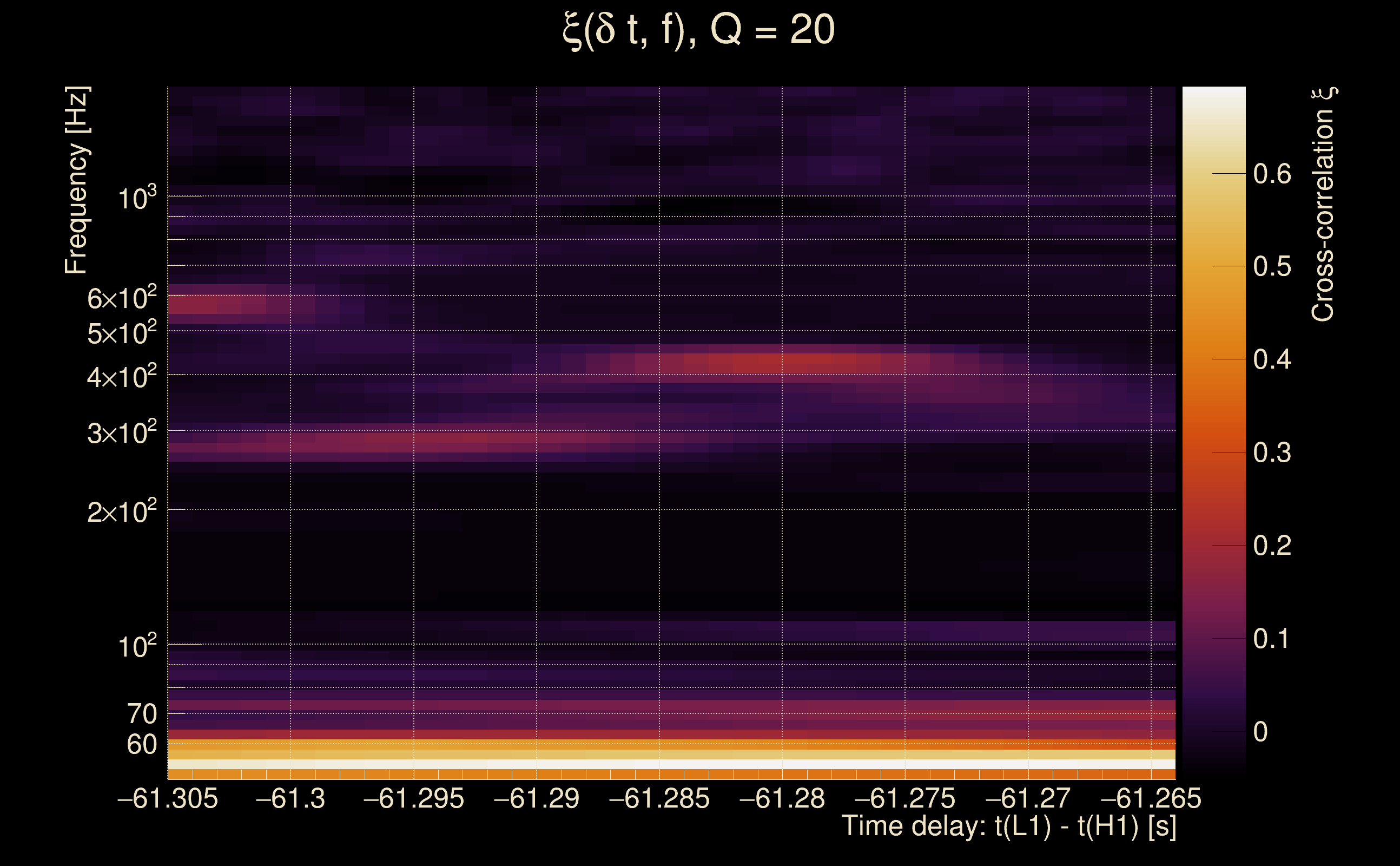This screenshot has width=1400, height=866.
Task: Click the 0 tick on colorbar
Action: pos(1260,732)
